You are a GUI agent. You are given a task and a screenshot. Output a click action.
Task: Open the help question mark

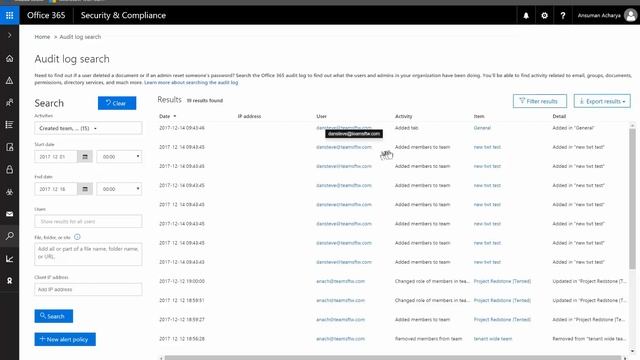[562, 16]
